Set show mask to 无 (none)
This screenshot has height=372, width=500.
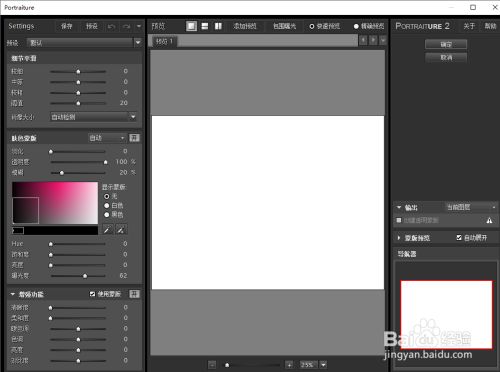pos(107,196)
